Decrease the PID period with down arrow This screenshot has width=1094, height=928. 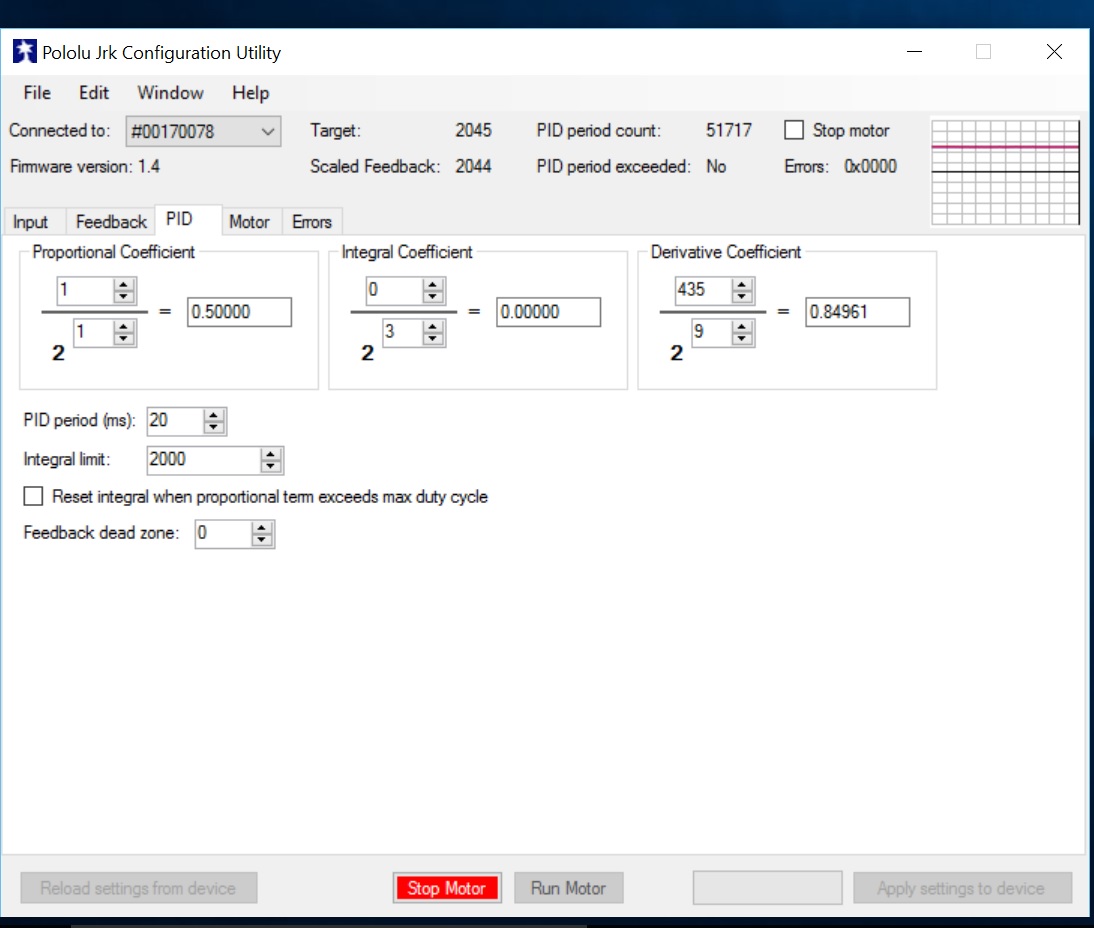click(x=213, y=426)
